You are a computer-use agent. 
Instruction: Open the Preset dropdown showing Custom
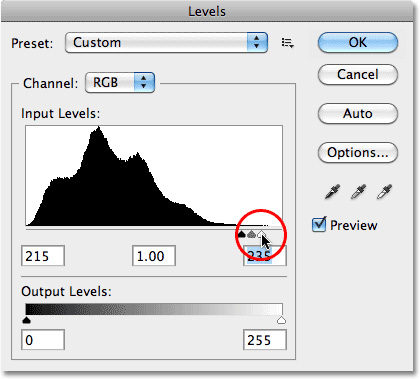[x=166, y=43]
